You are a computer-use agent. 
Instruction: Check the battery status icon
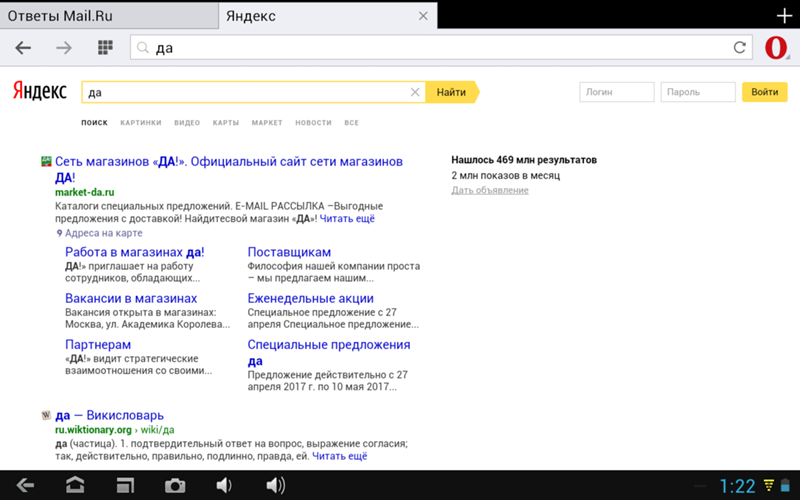point(785,485)
